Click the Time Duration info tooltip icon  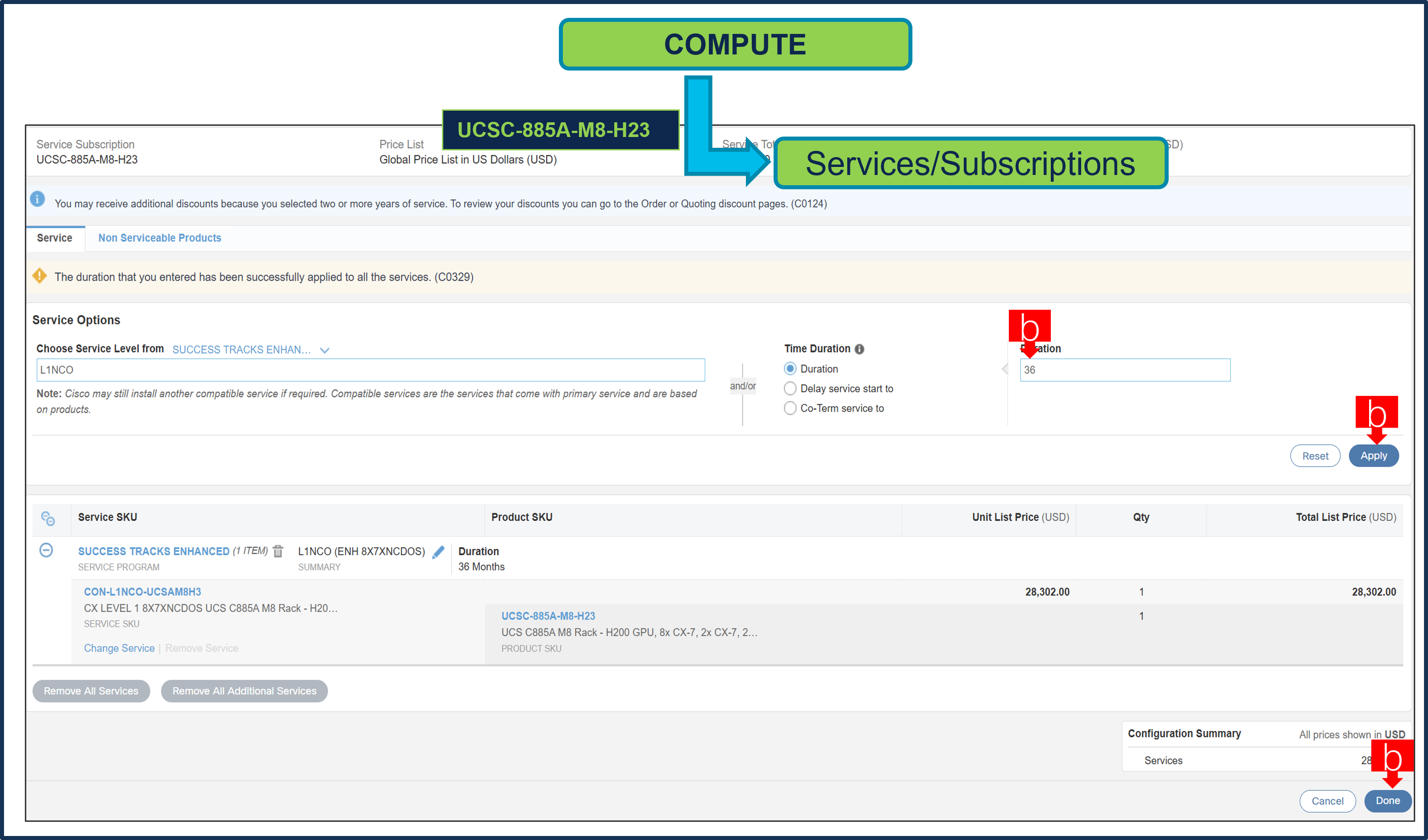coord(860,349)
